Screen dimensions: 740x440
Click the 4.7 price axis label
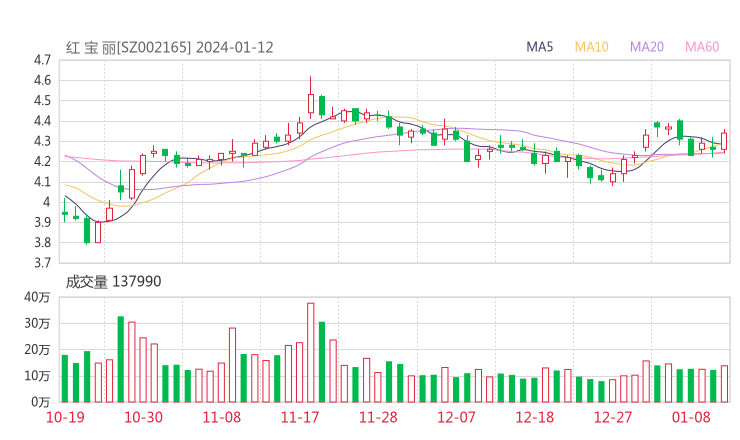(x=42, y=60)
